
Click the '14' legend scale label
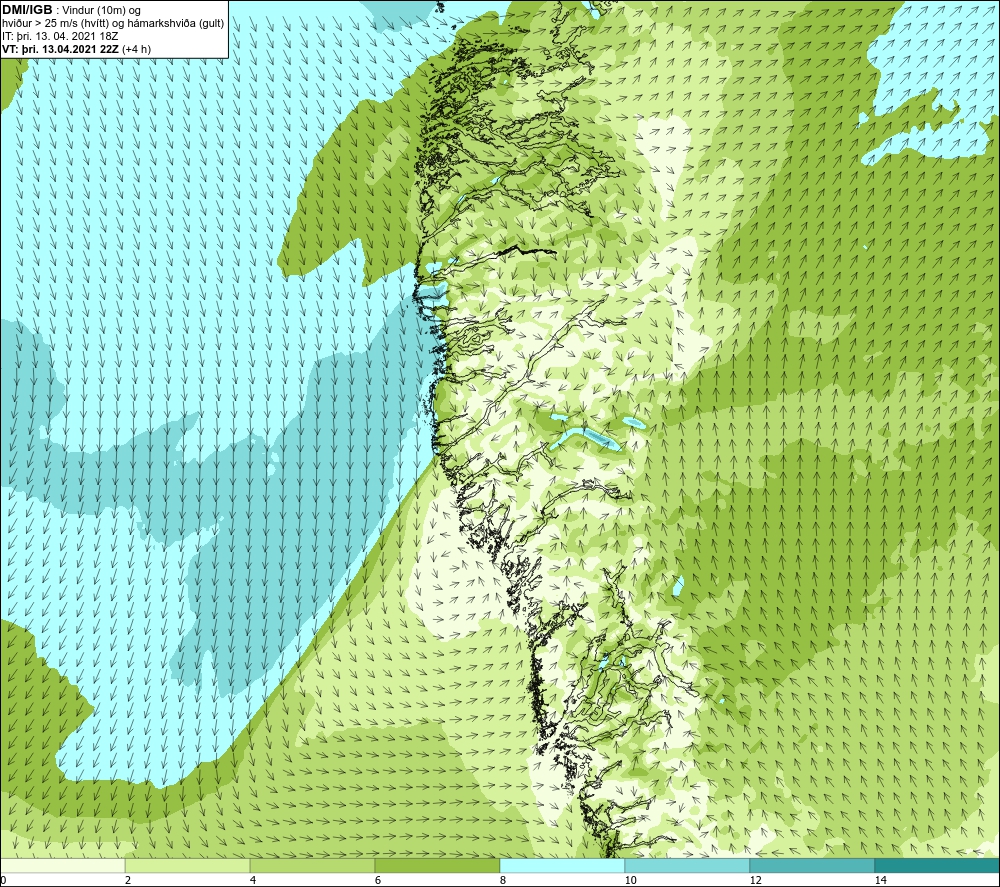(880, 881)
